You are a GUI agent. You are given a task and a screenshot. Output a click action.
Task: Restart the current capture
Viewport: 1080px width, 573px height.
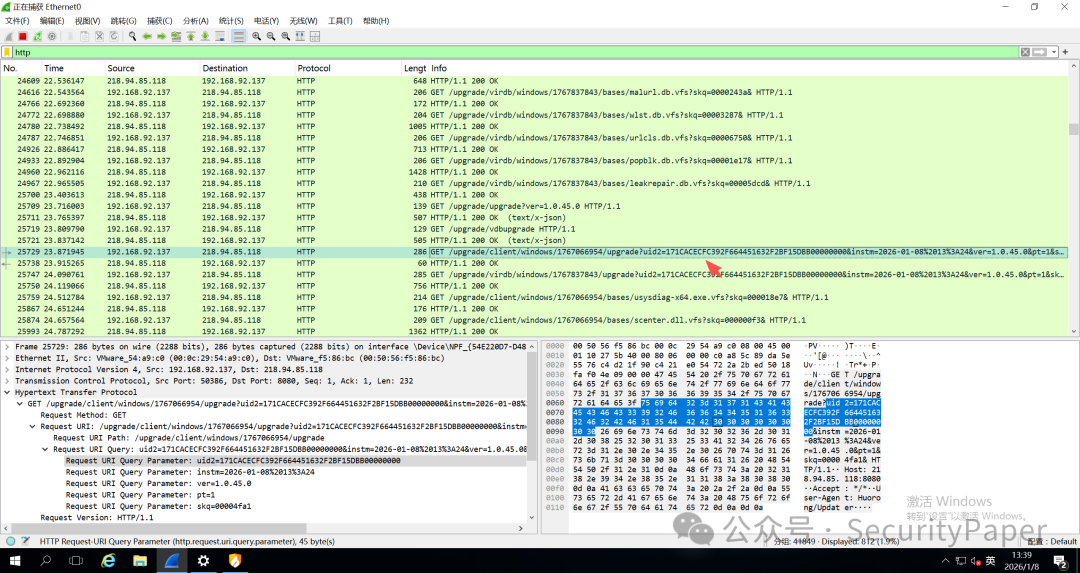click(x=37, y=36)
